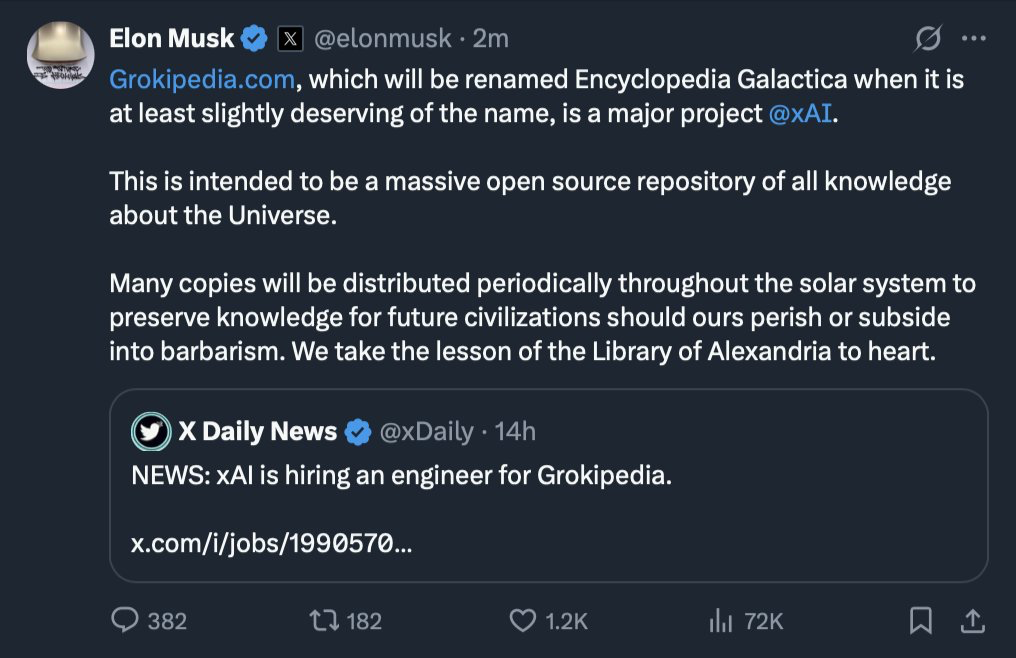The height and width of the screenshot is (658, 1016).
Task: Click the Elon Musk display name
Action: click(172, 39)
